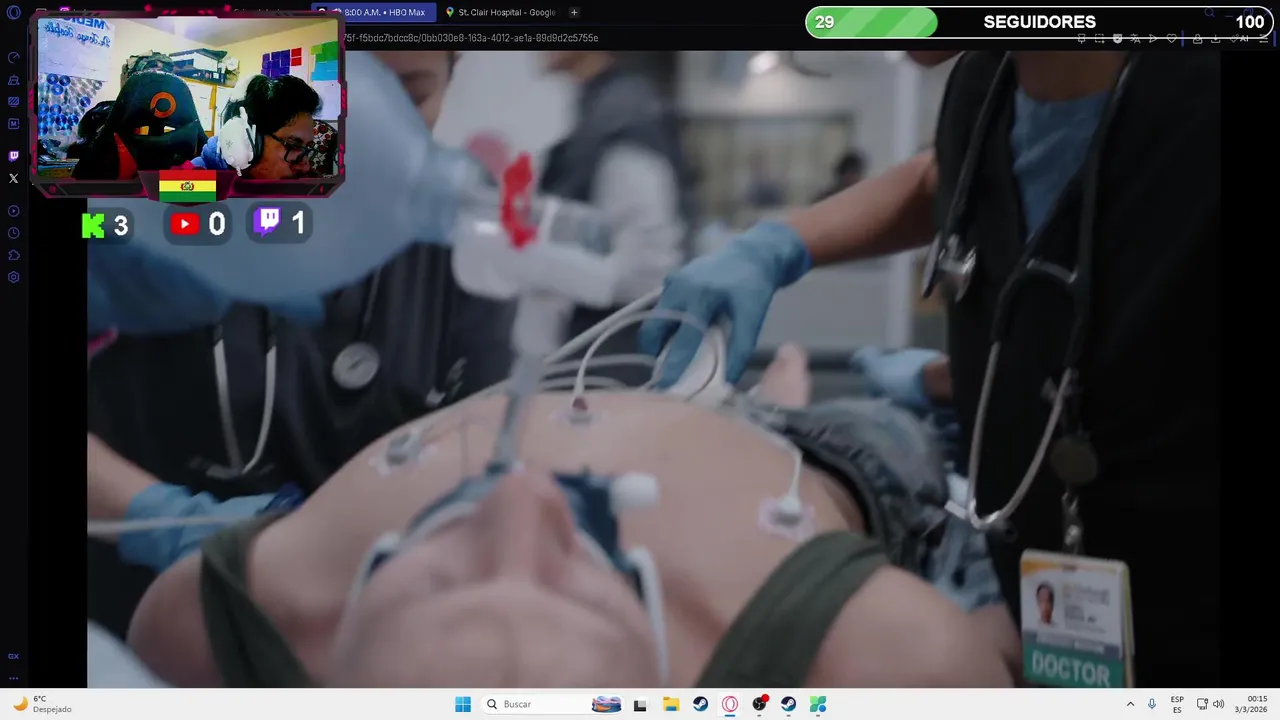Click the shield ad-blocker icon in address bar
1280x720 pixels.
coord(1117,38)
